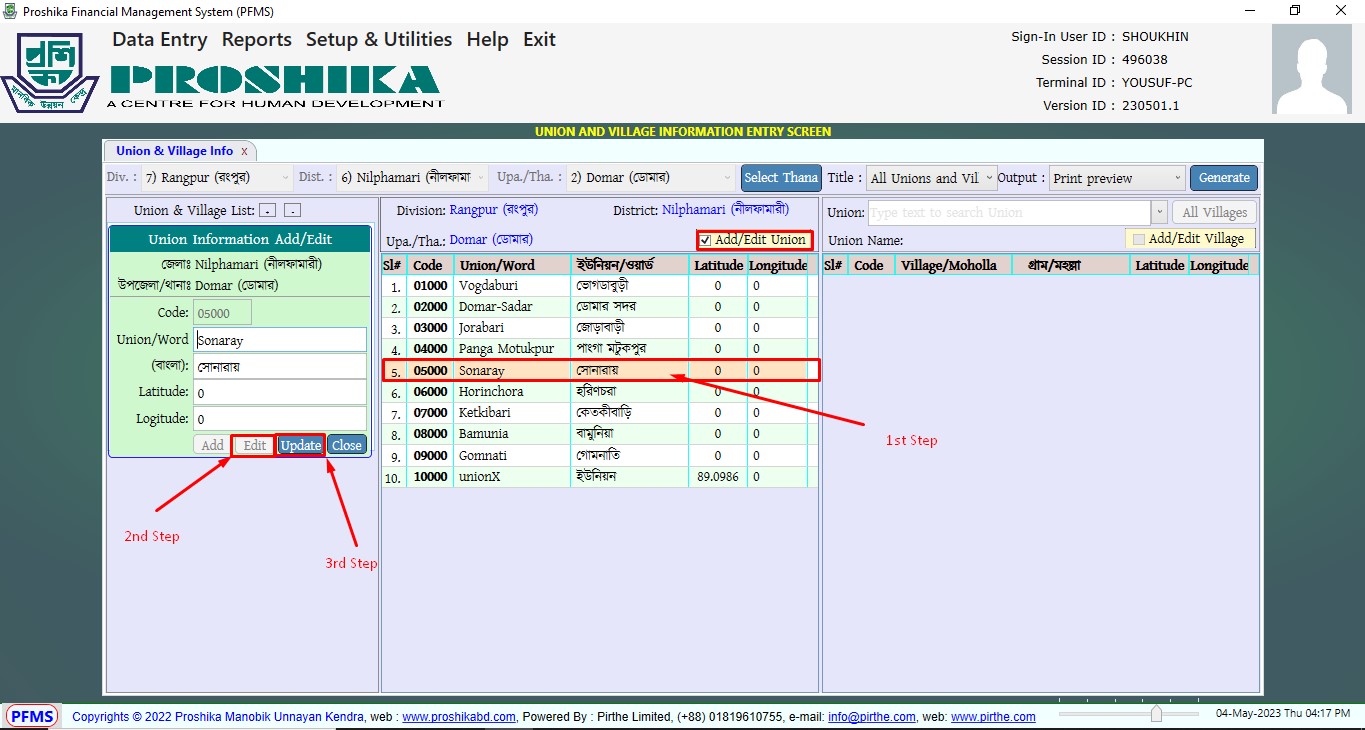This screenshot has height=730, width=1365.
Task: Click the info@pirthe.com email link
Action: (x=871, y=717)
